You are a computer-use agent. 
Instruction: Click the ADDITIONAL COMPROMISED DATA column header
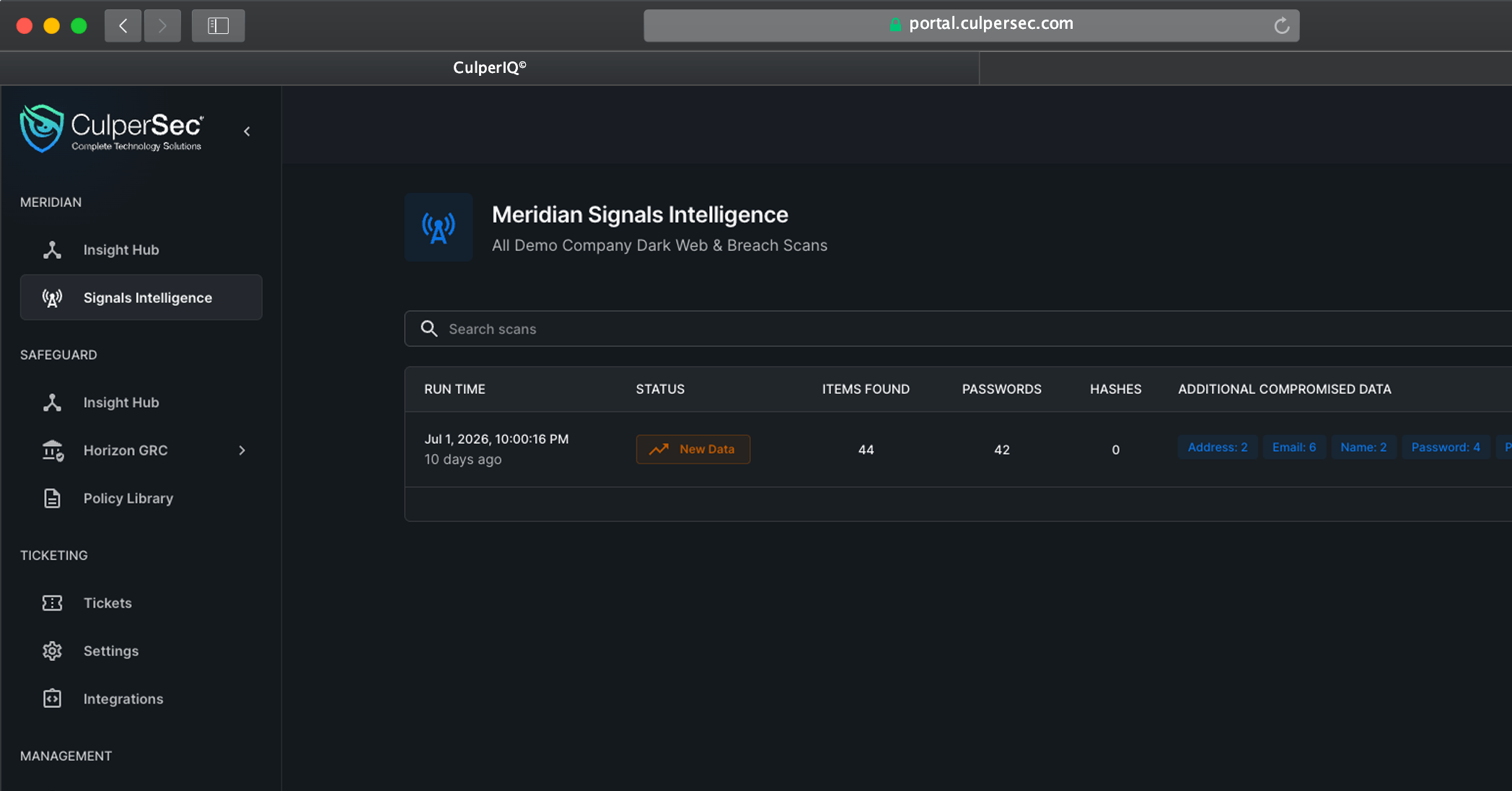pos(1285,389)
